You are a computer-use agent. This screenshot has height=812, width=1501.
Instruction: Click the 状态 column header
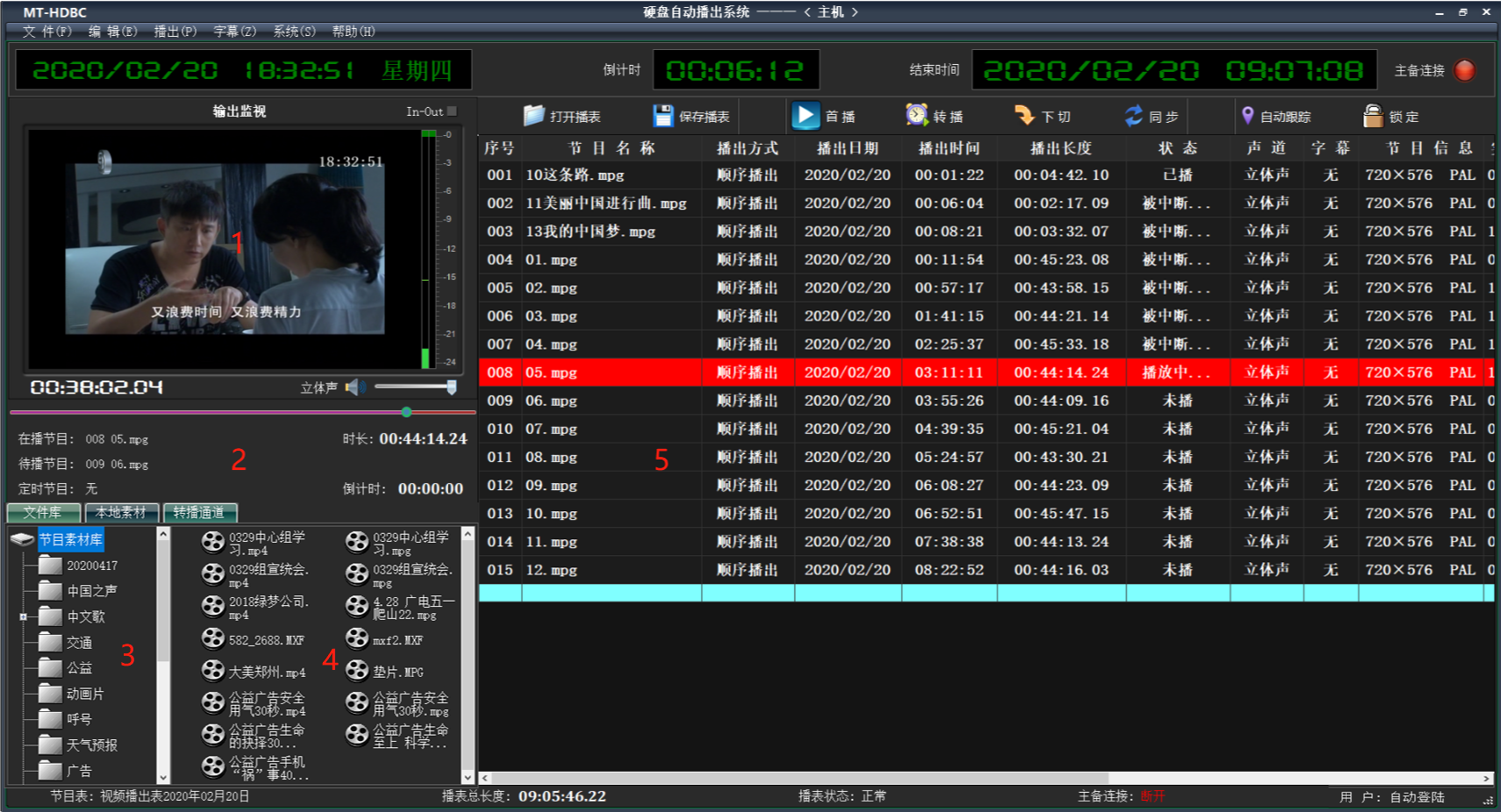[1178, 148]
